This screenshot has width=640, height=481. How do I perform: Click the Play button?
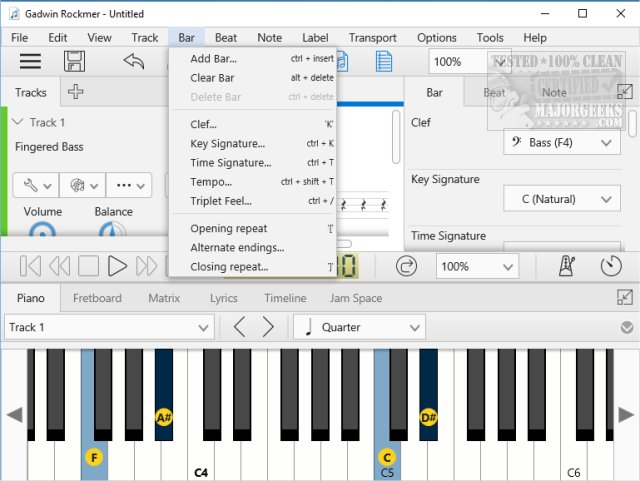click(117, 266)
